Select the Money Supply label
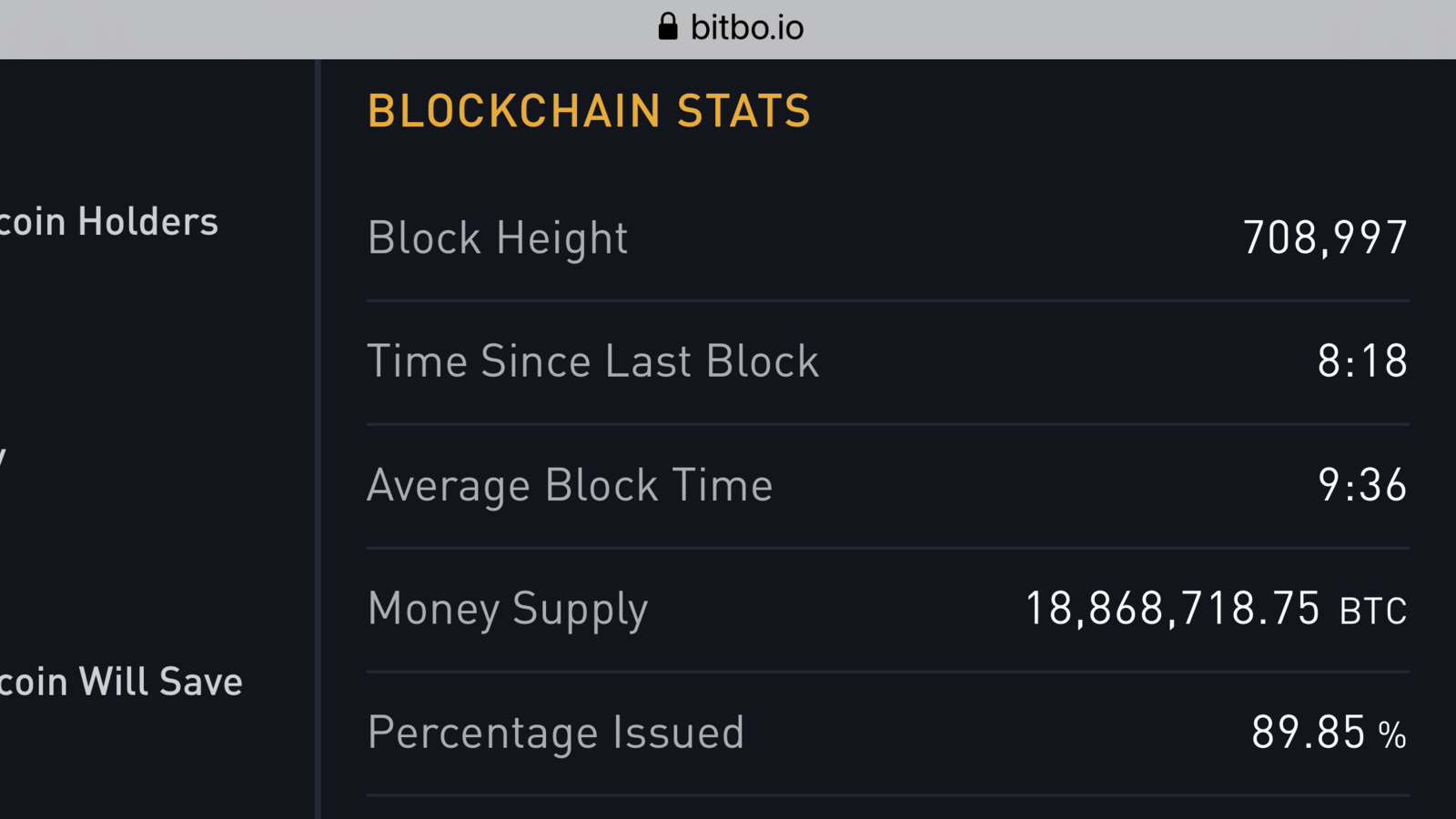 click(x=508, y=610)
